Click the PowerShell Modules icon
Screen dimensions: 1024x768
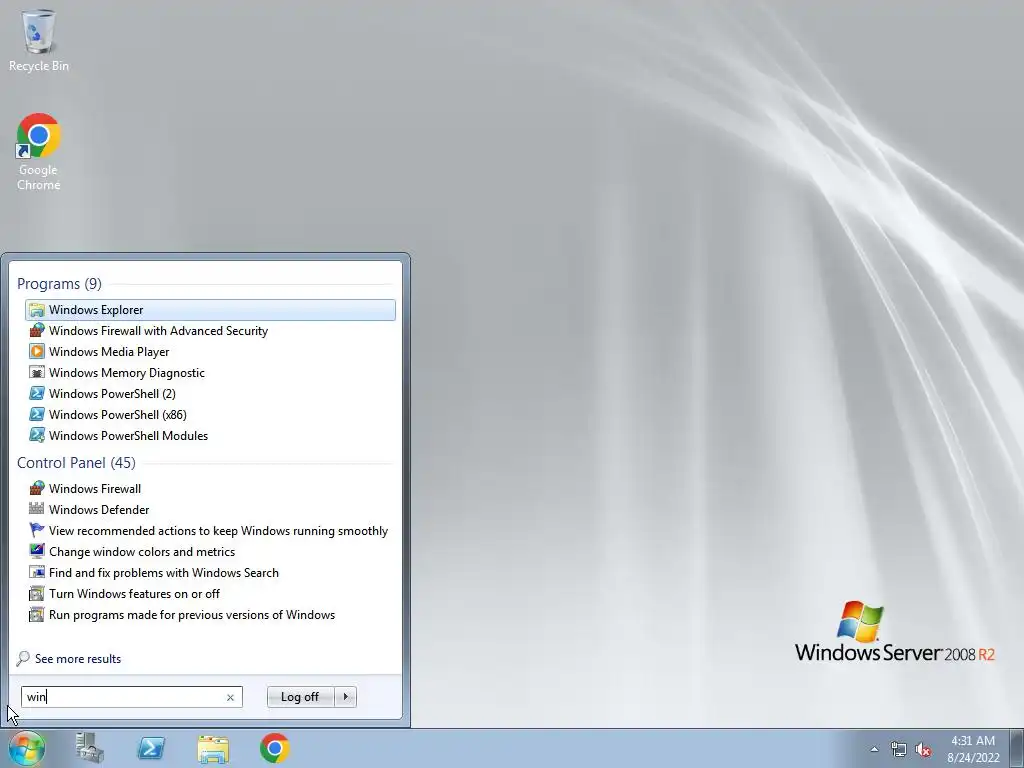(37, 435)
